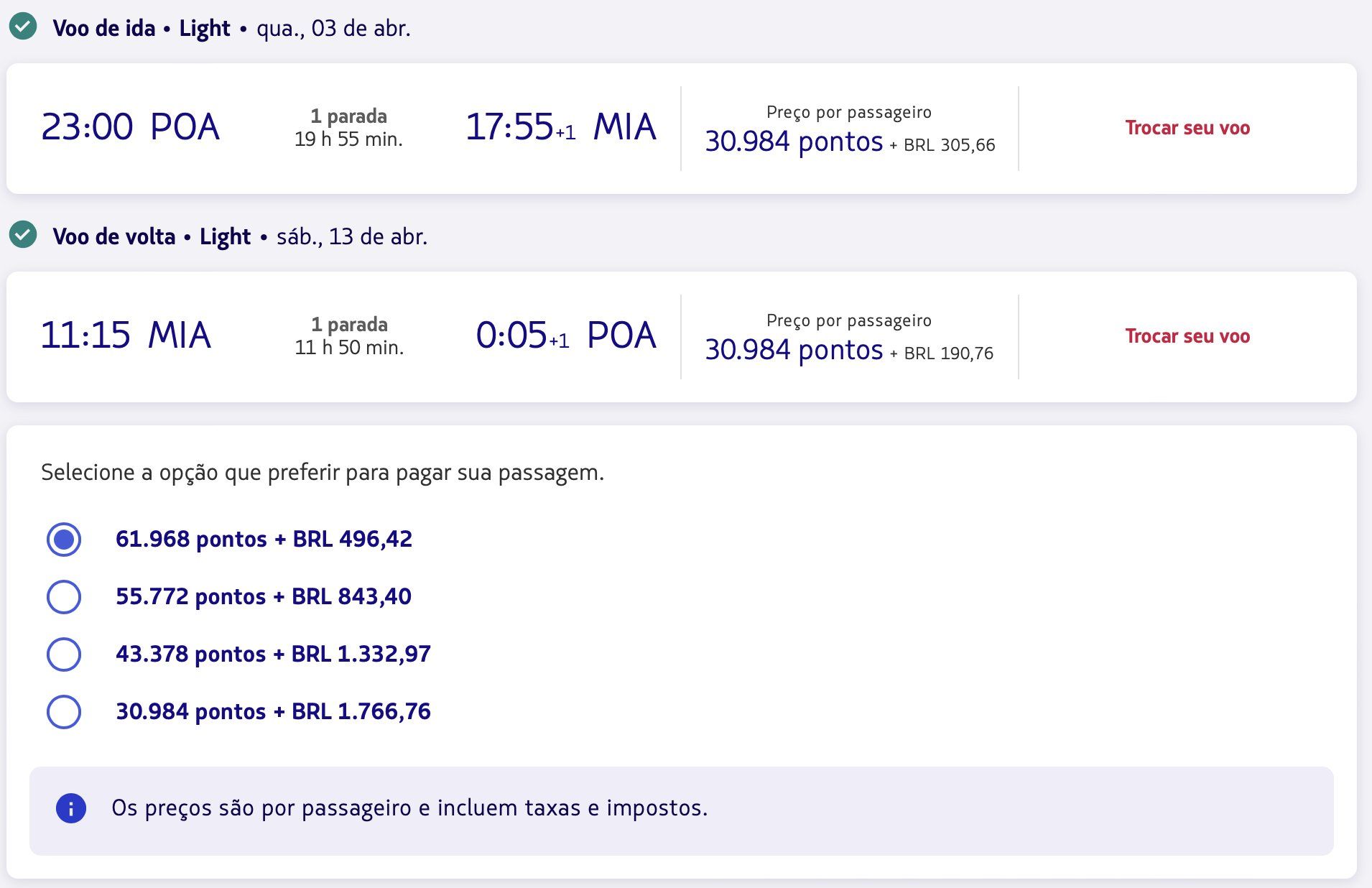Screen dimensions: 1372x888
Task: Select 30.984 pontos + BRL 1.766,76 payment
Action: 64,712
